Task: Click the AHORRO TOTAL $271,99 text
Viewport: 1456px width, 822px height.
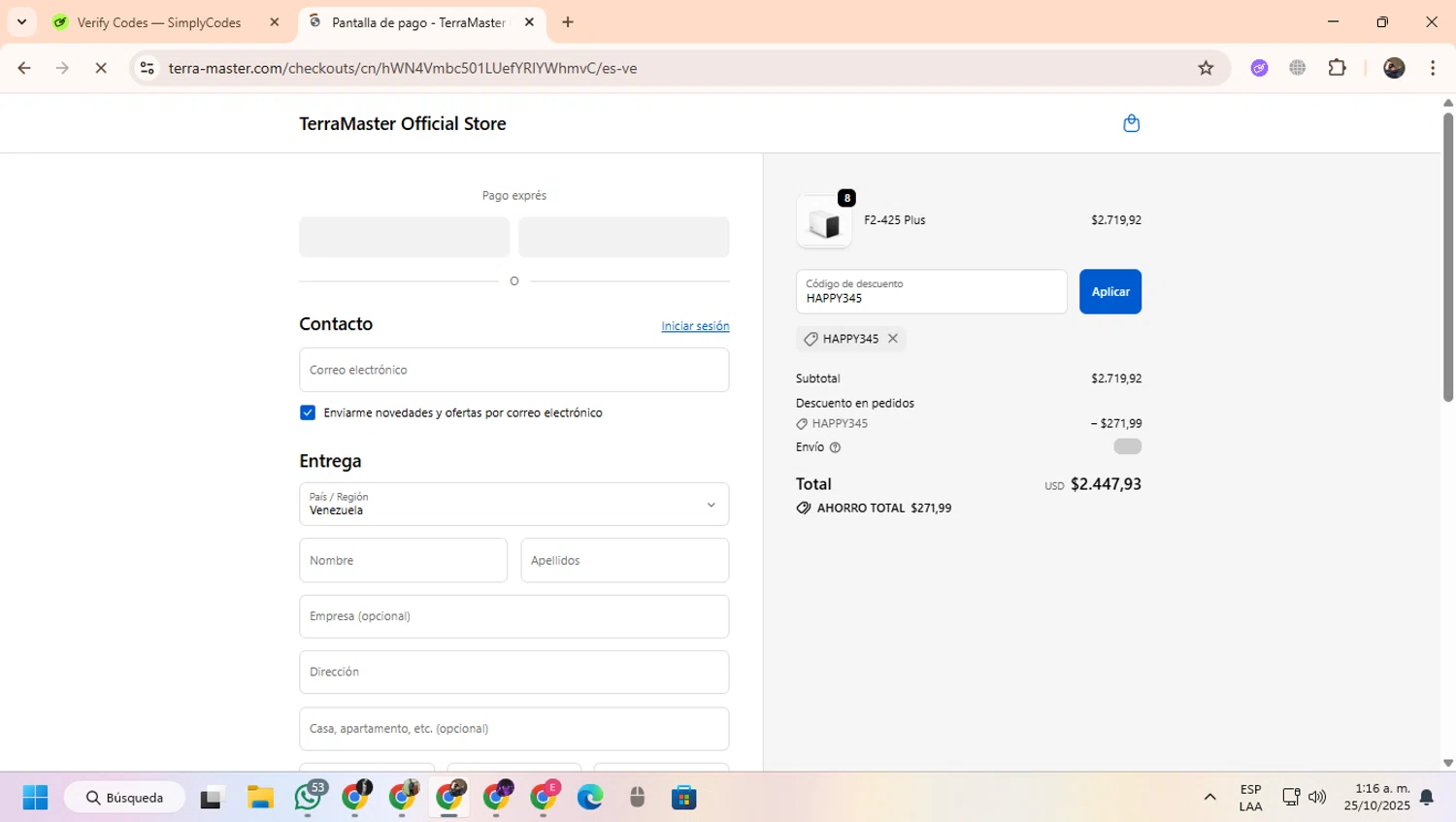Action: coord(884,509)
